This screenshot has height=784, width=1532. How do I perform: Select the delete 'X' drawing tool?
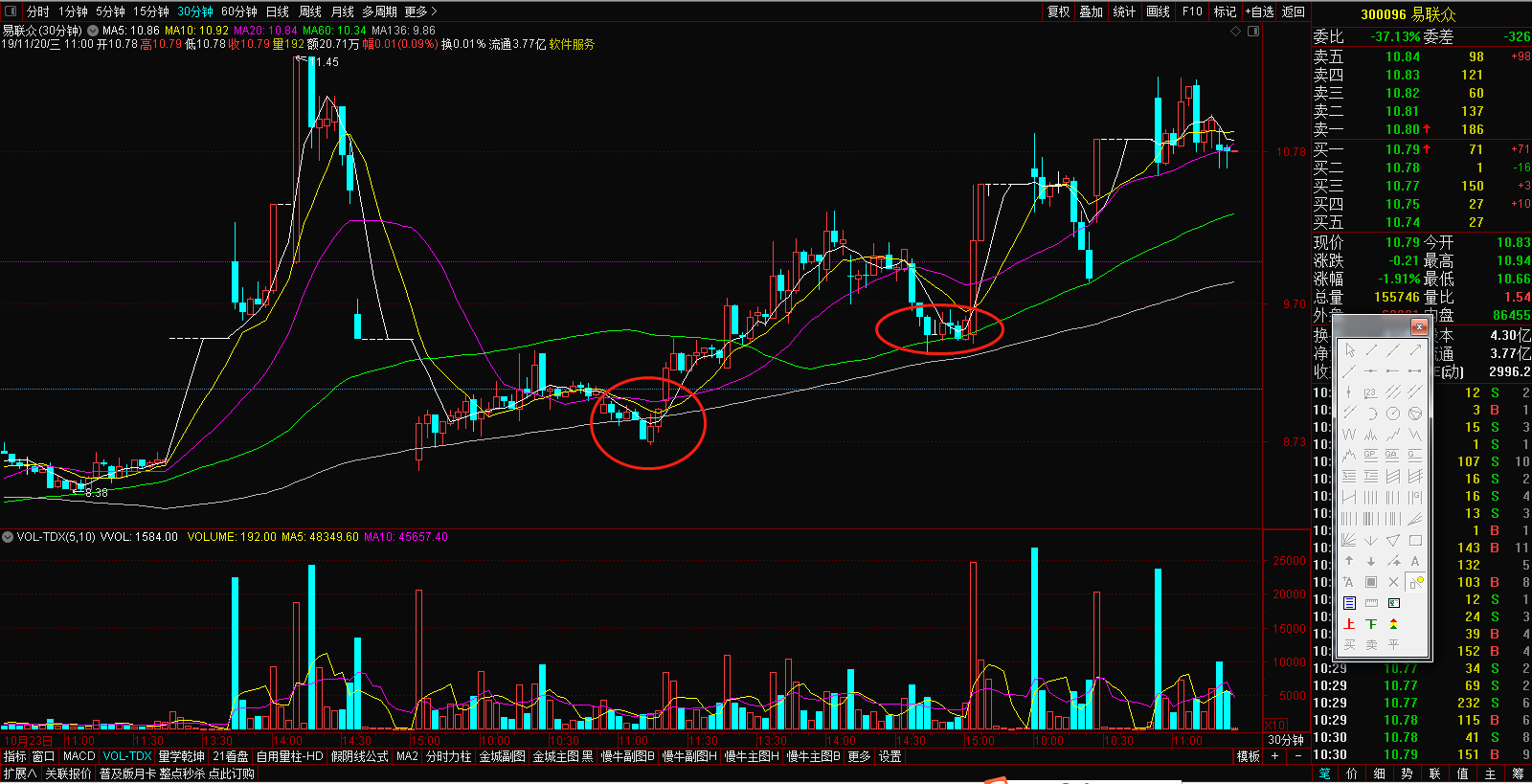(1393, 582)
